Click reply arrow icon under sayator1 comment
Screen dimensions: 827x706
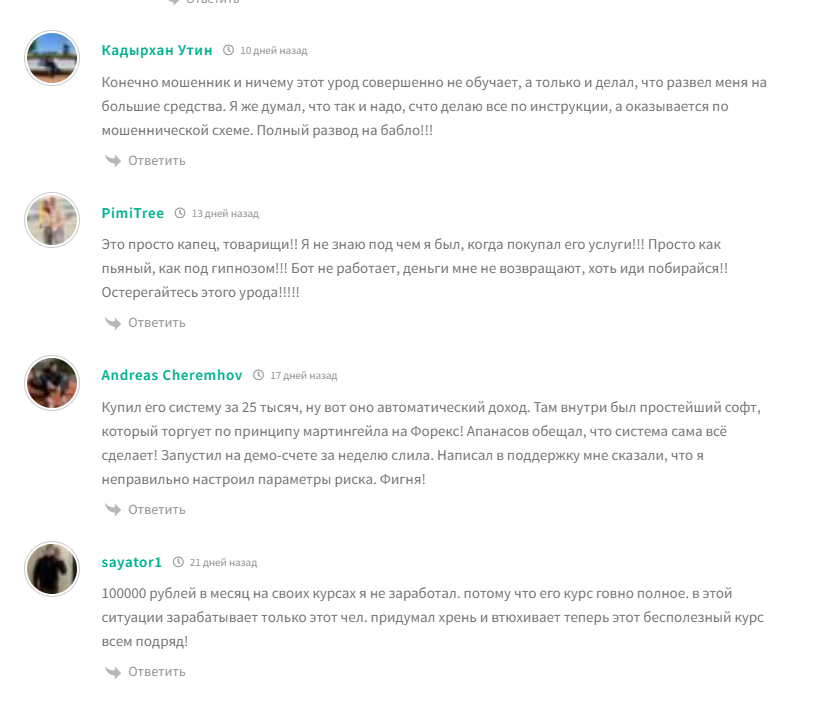pyautogui.click(x=112, y=671)
